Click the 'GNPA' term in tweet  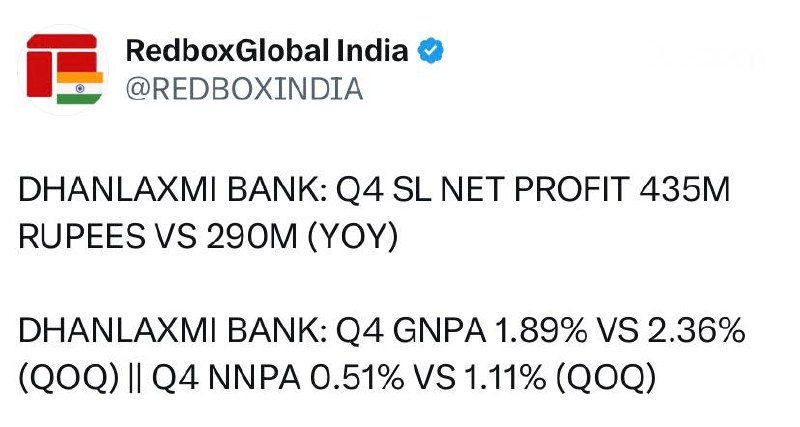[439, 331]
